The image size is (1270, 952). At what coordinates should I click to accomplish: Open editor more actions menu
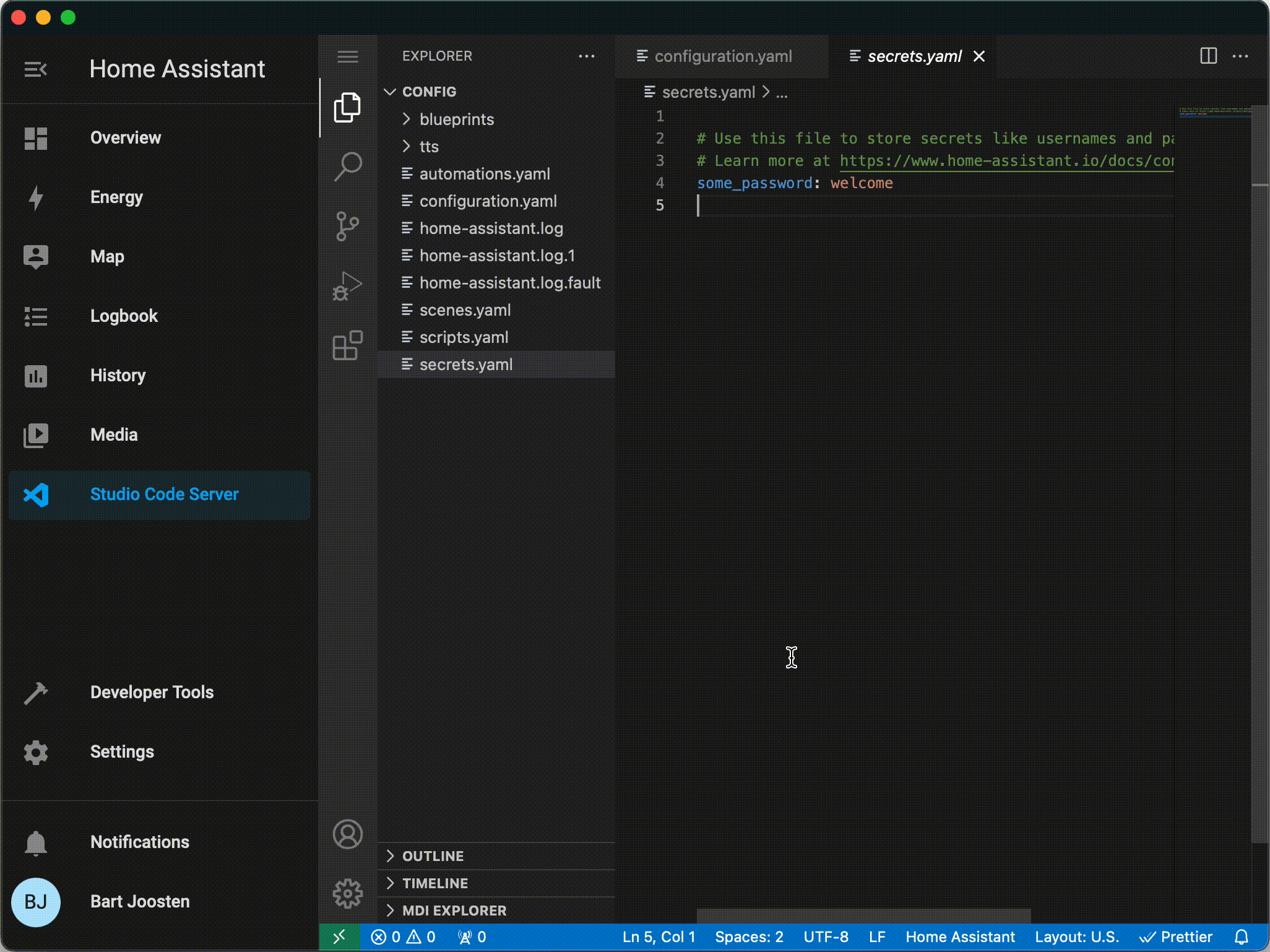pyautogui.click(x=1240, y=56)
